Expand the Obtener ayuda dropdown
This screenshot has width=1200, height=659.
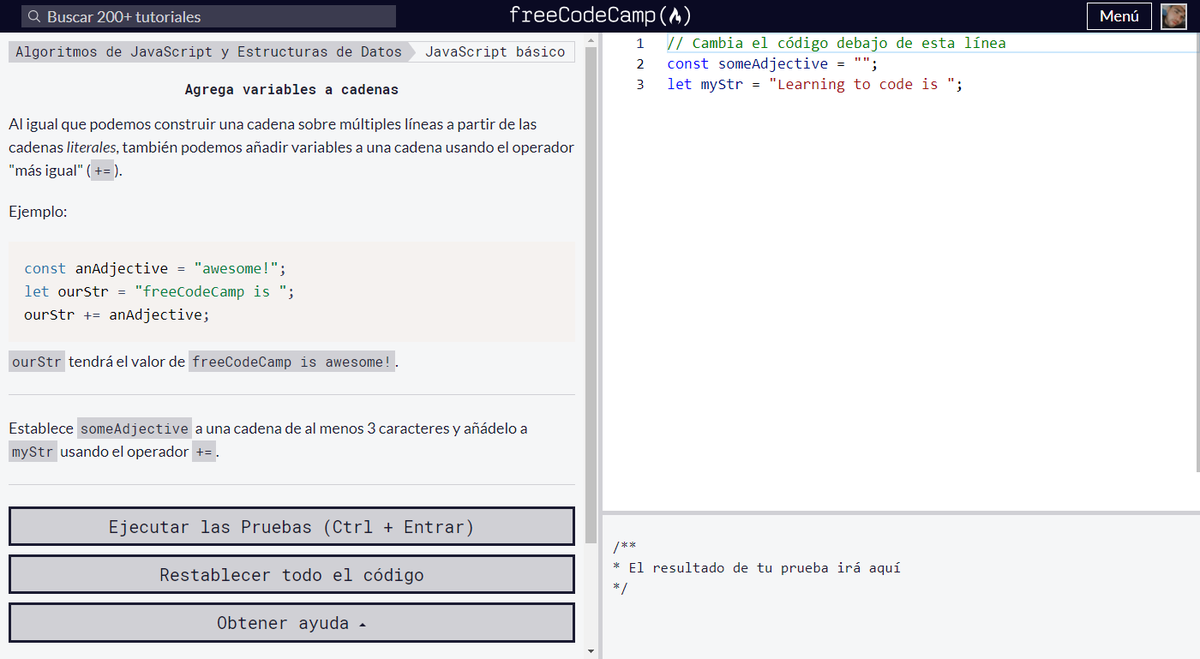click(292, 623)
